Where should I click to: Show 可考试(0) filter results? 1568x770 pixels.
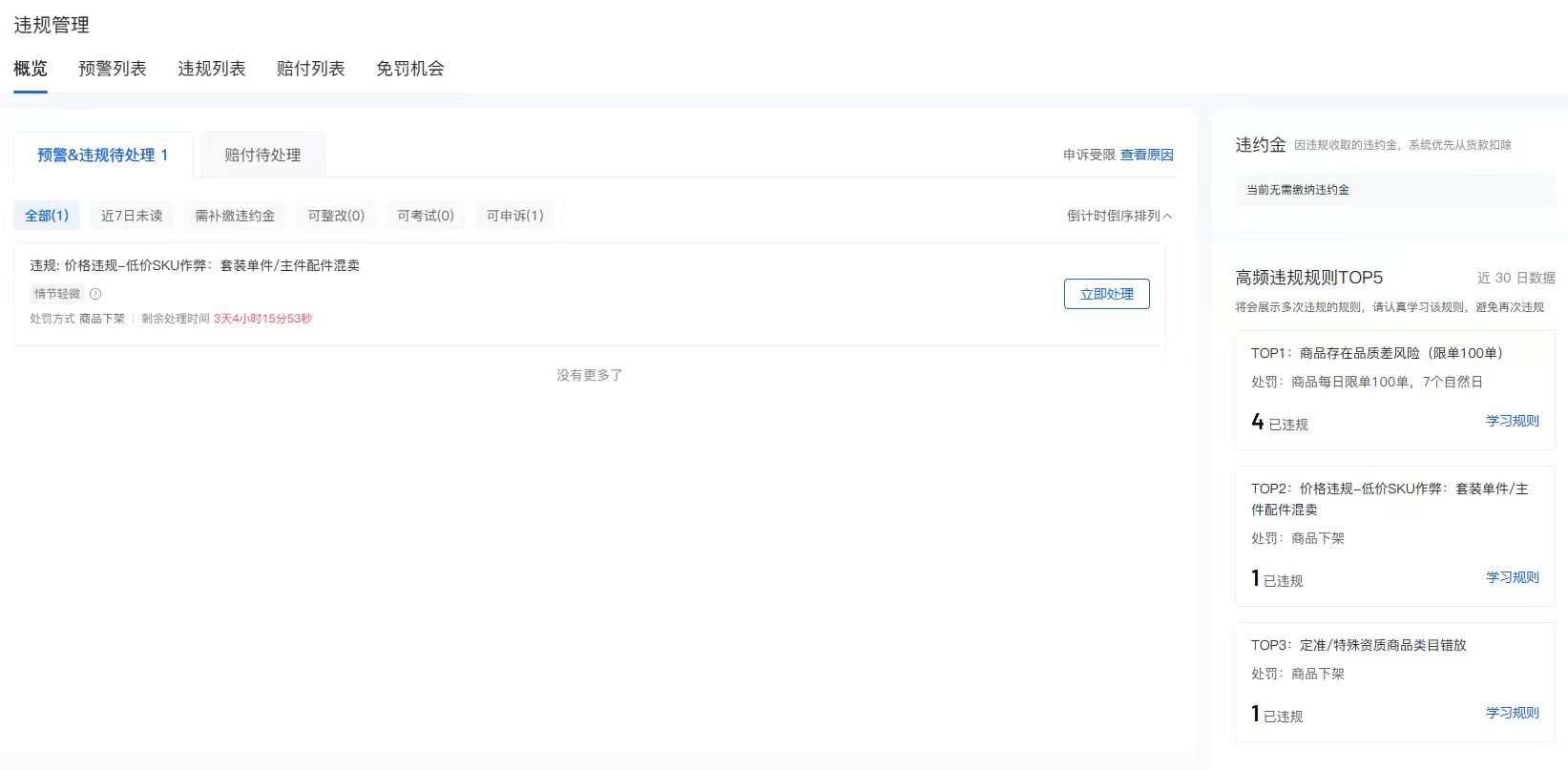pyautogui.click(x=426, y=216)
